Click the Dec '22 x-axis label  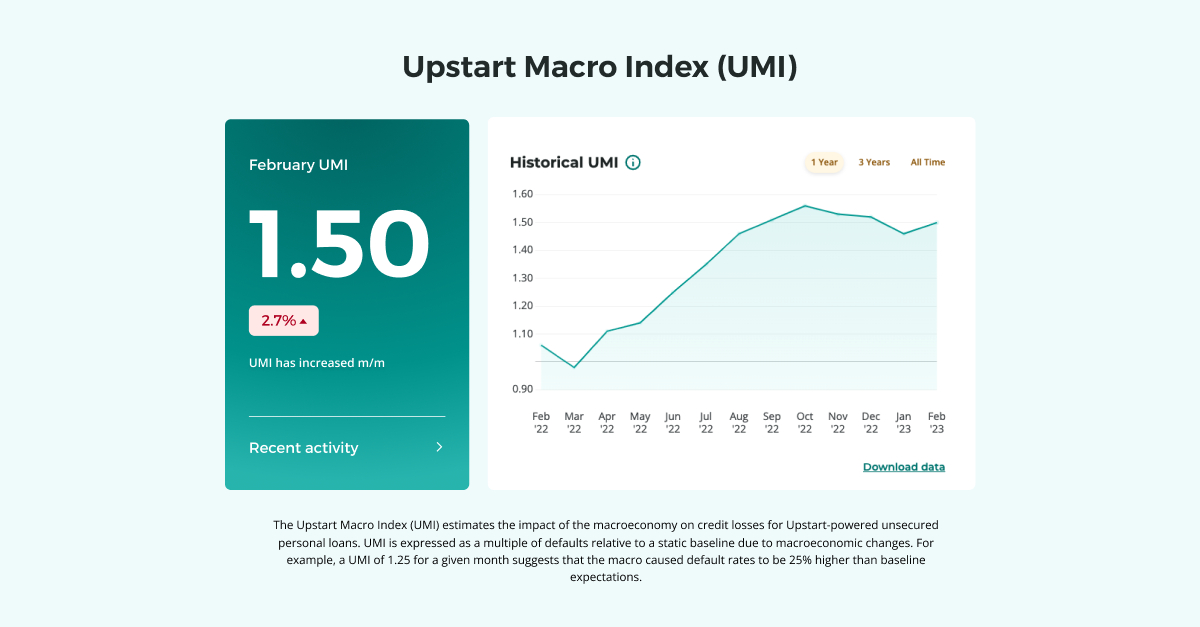[x=871, y=422]
